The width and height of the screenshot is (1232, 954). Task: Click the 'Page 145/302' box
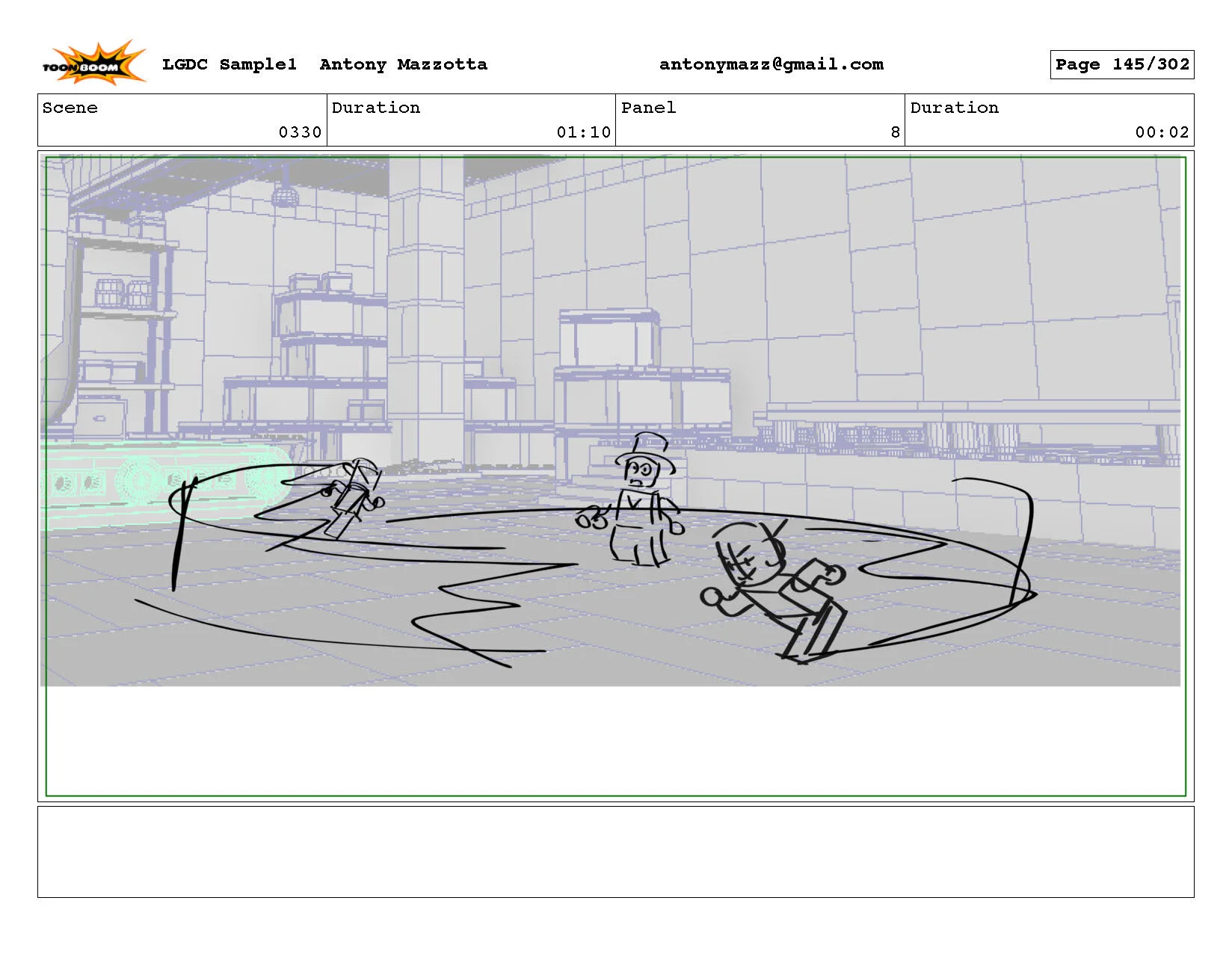pyautogui.click(x=1121, y=64)
